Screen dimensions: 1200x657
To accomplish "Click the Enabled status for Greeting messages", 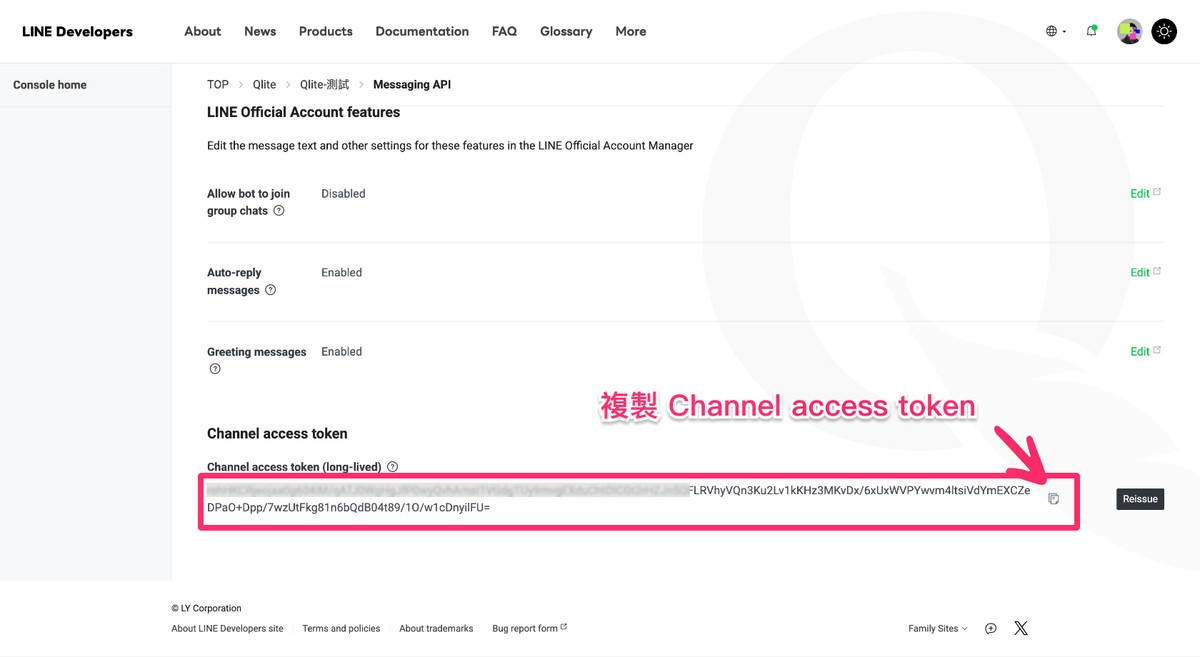I will 341,352.
